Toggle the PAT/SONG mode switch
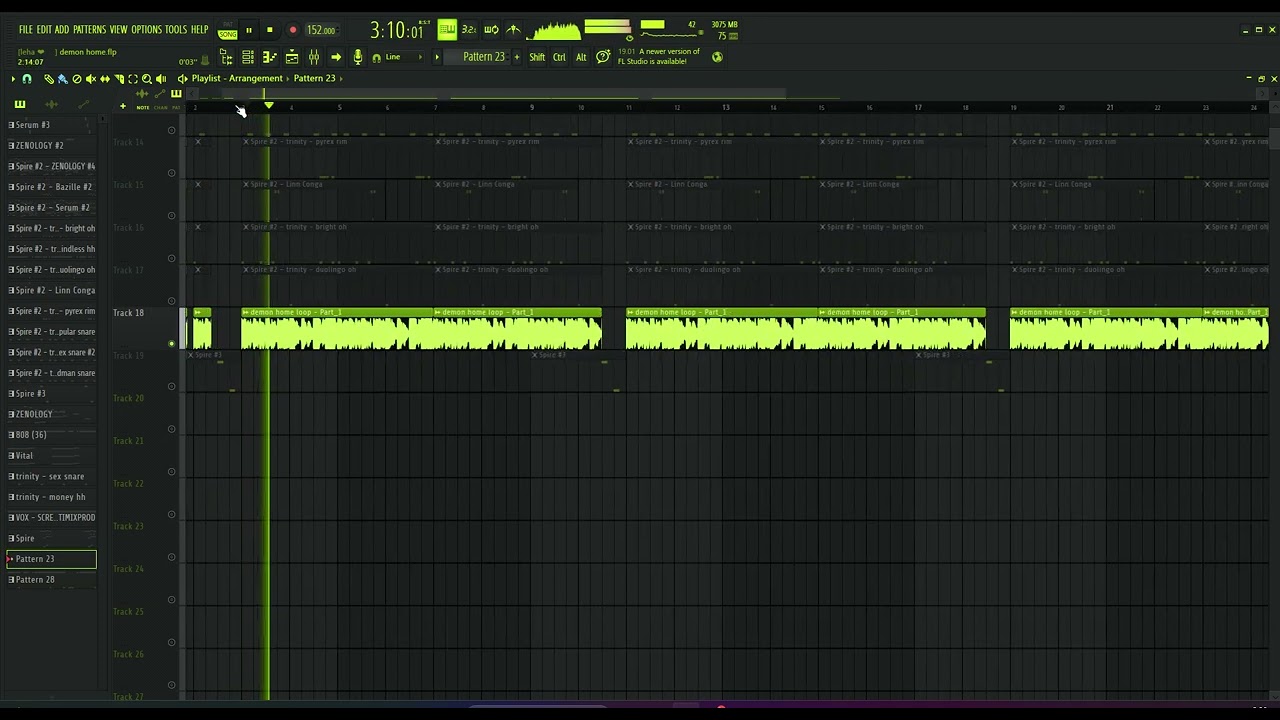The width and height of the screenshot is (1280, 720). 228,30
